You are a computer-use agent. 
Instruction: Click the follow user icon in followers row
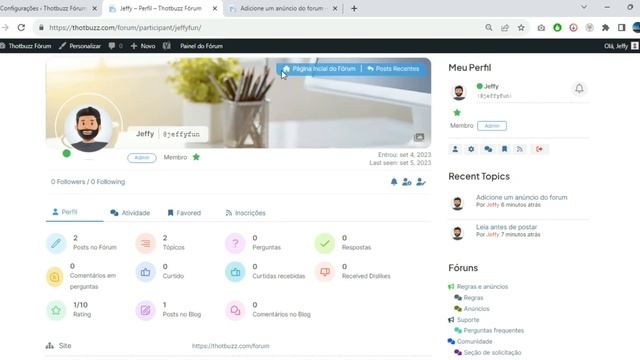pyautogui.click(x=407, y=182)
